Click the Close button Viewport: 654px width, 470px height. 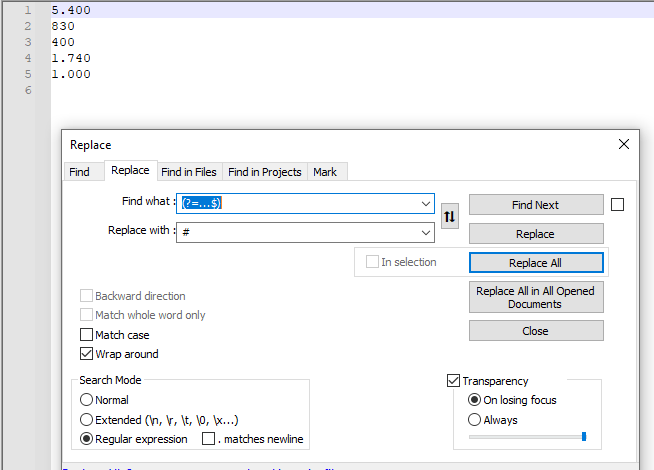[x=536, y=331]
